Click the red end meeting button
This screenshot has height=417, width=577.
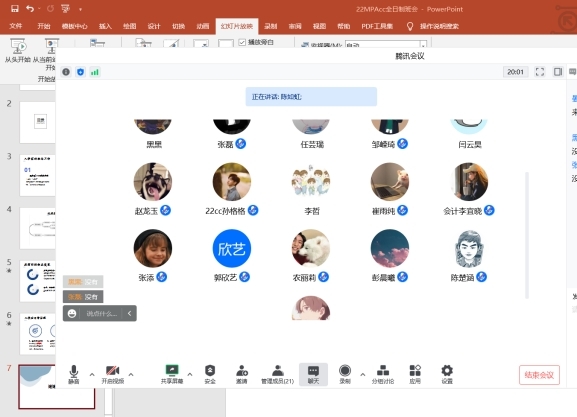coord(539,375)
